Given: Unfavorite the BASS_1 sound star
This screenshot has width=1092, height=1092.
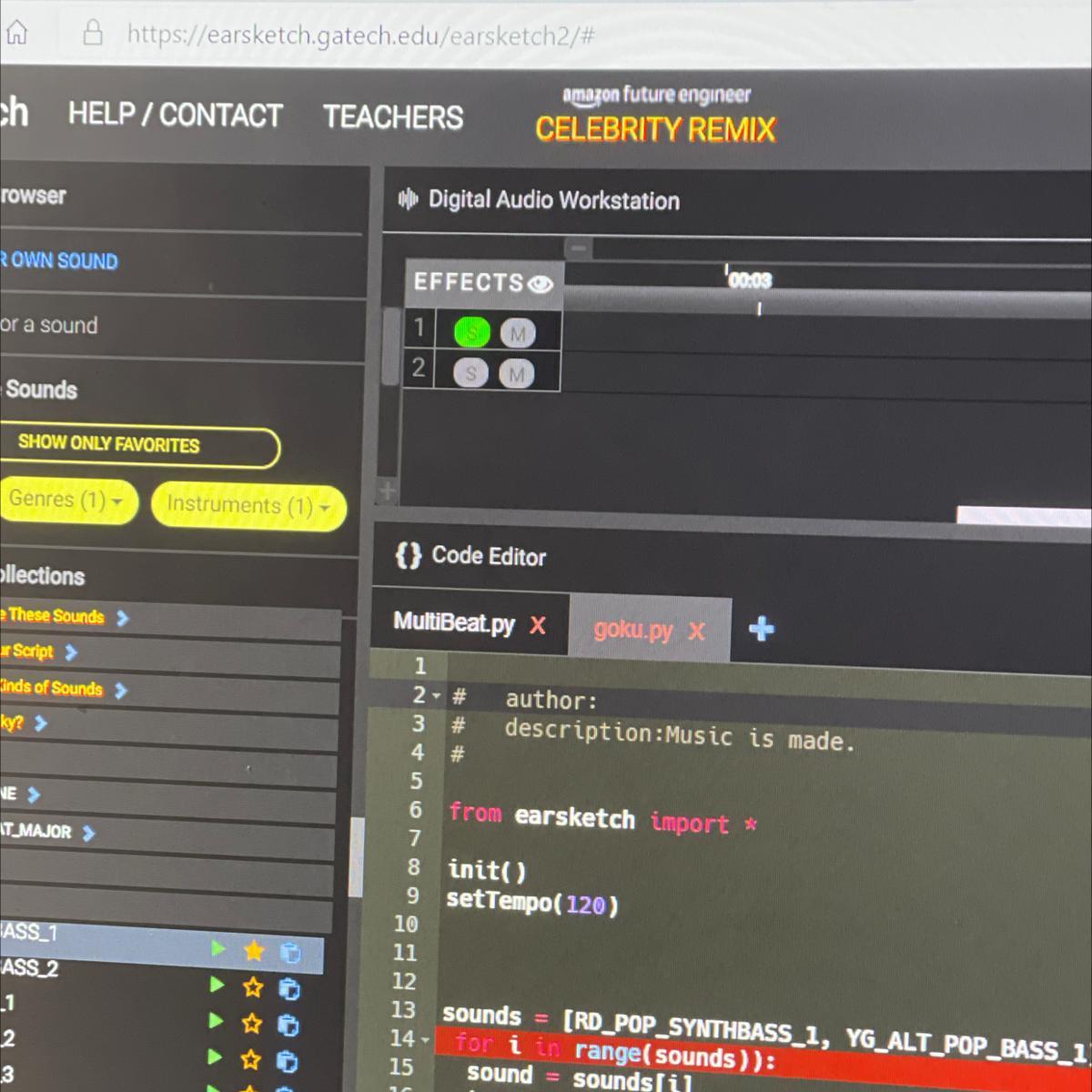Looking at the screenshot, I should pos(254,951).
